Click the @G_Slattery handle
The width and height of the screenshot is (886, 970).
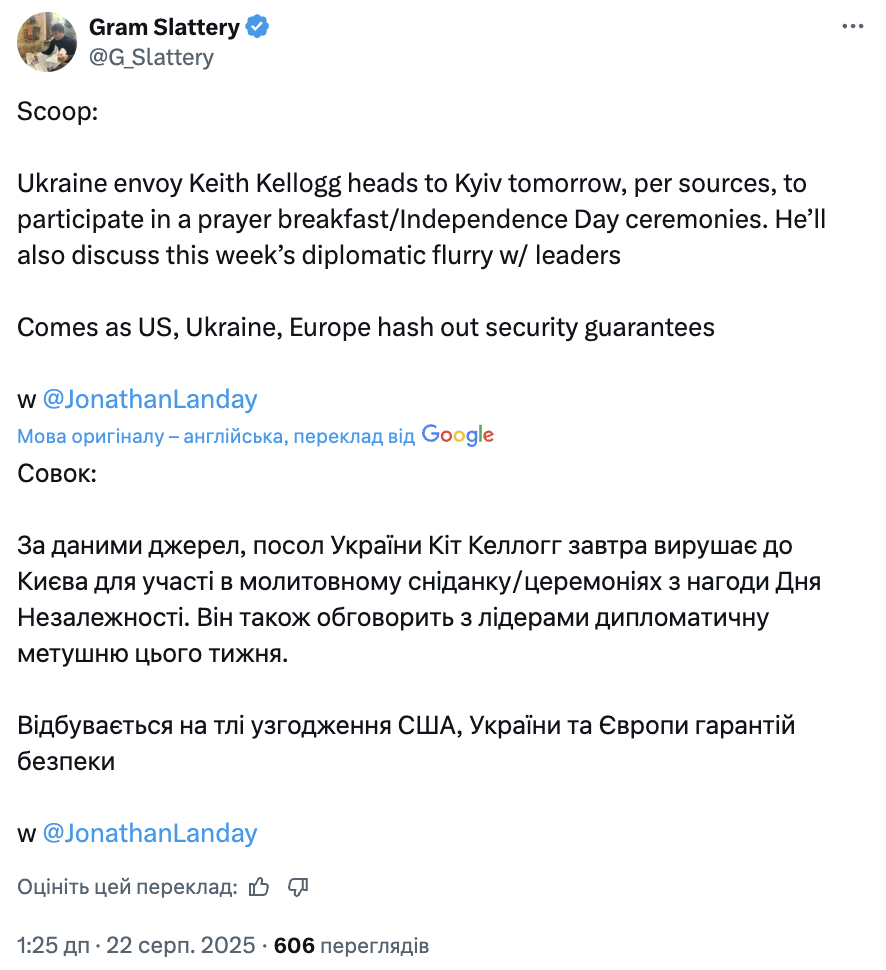(x=153, y=57)
